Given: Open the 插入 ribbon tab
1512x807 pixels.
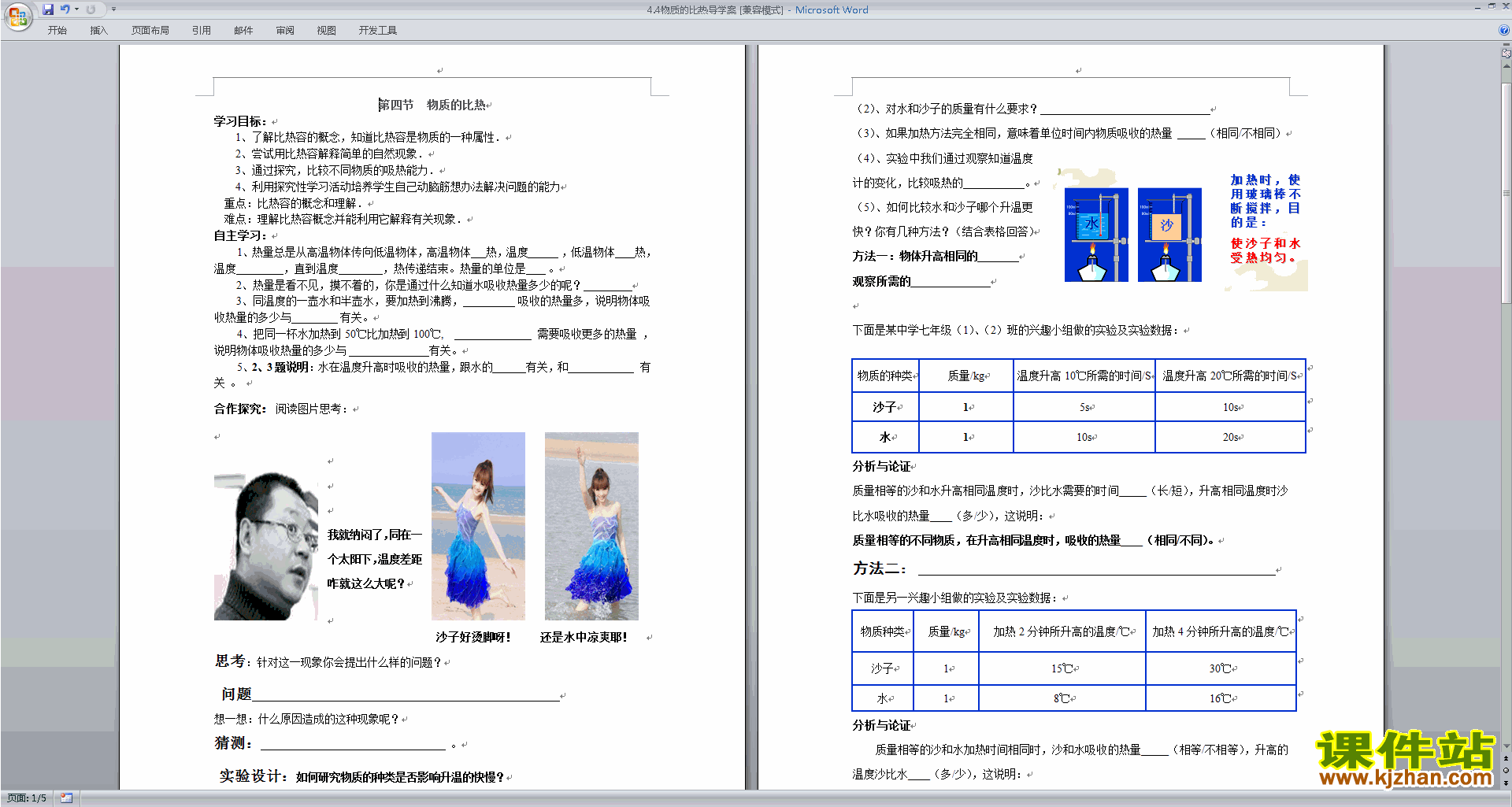Looking at the screenshot, I should [98, 31].
